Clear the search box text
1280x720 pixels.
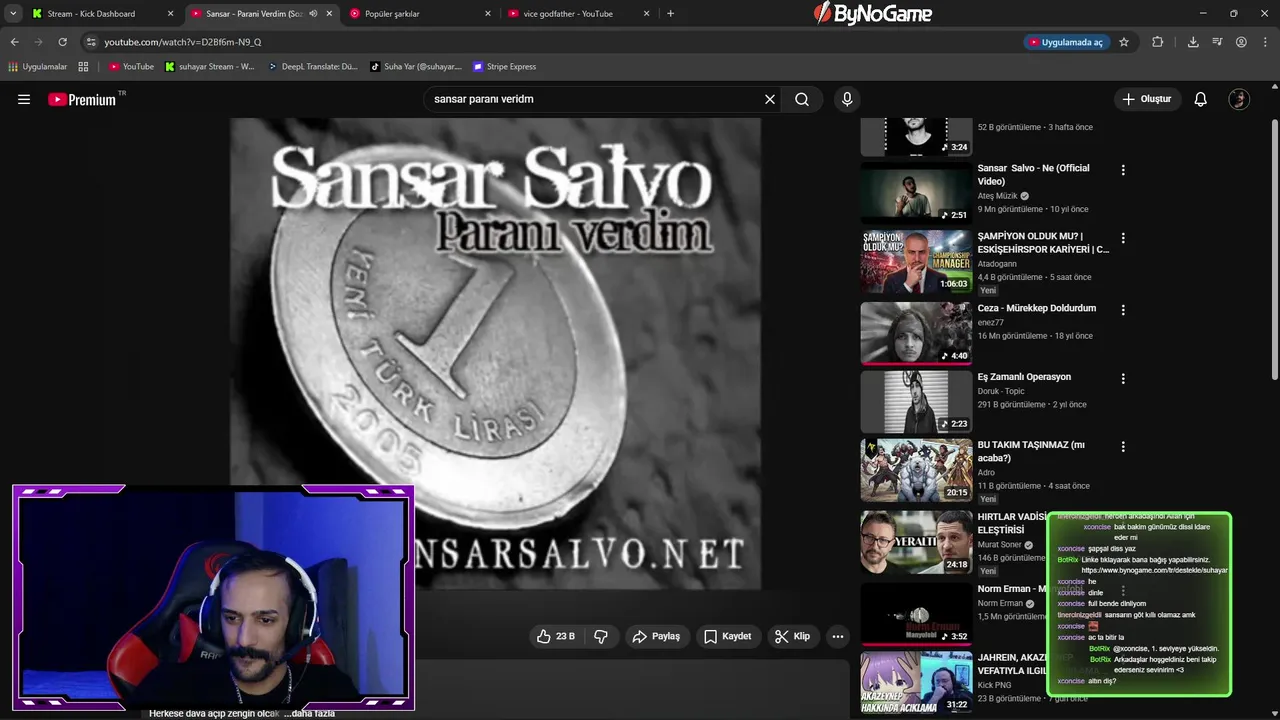pos(770,99)
